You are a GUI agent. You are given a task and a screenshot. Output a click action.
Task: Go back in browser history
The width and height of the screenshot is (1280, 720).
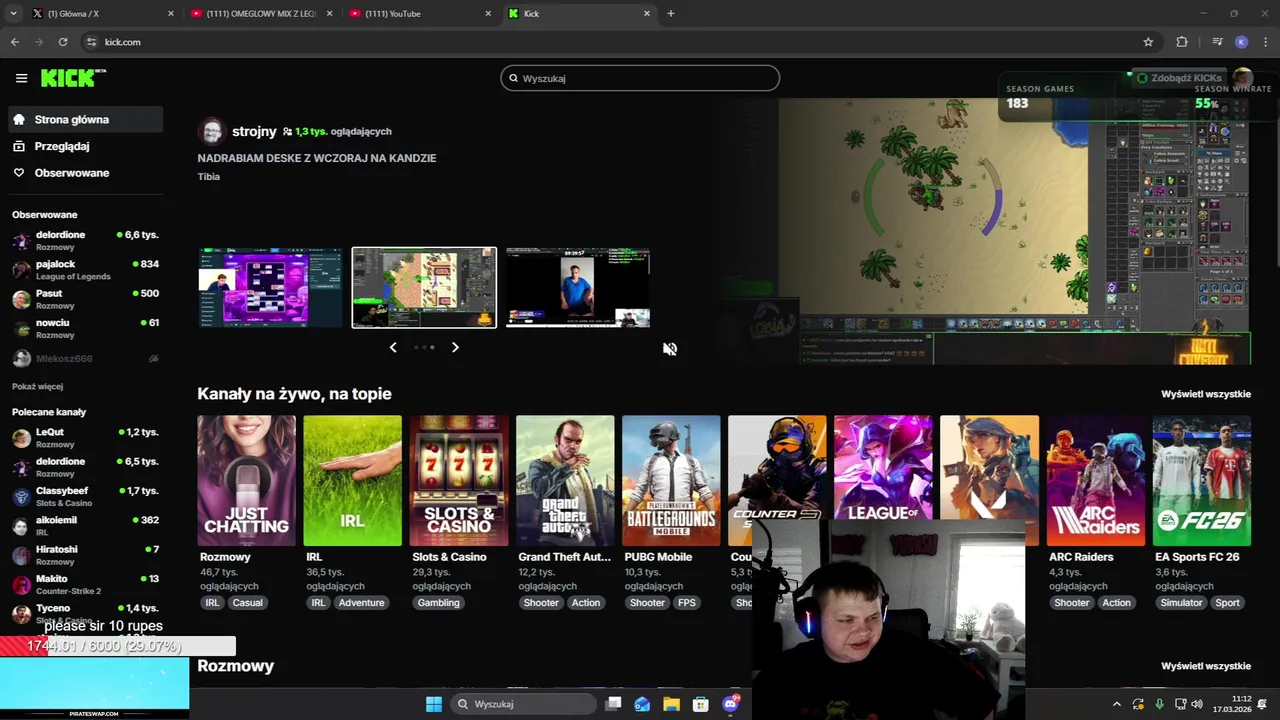point(15,42)
